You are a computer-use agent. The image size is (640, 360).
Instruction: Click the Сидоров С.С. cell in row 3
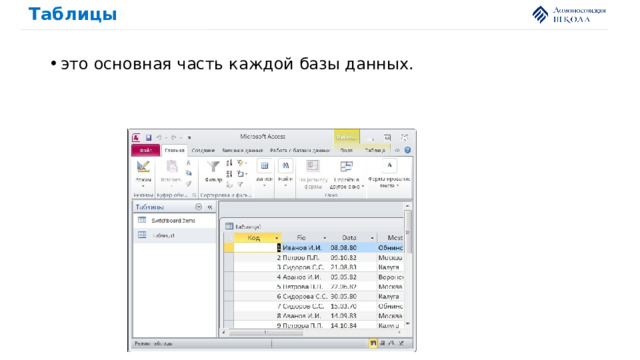[x=305, y=267]
